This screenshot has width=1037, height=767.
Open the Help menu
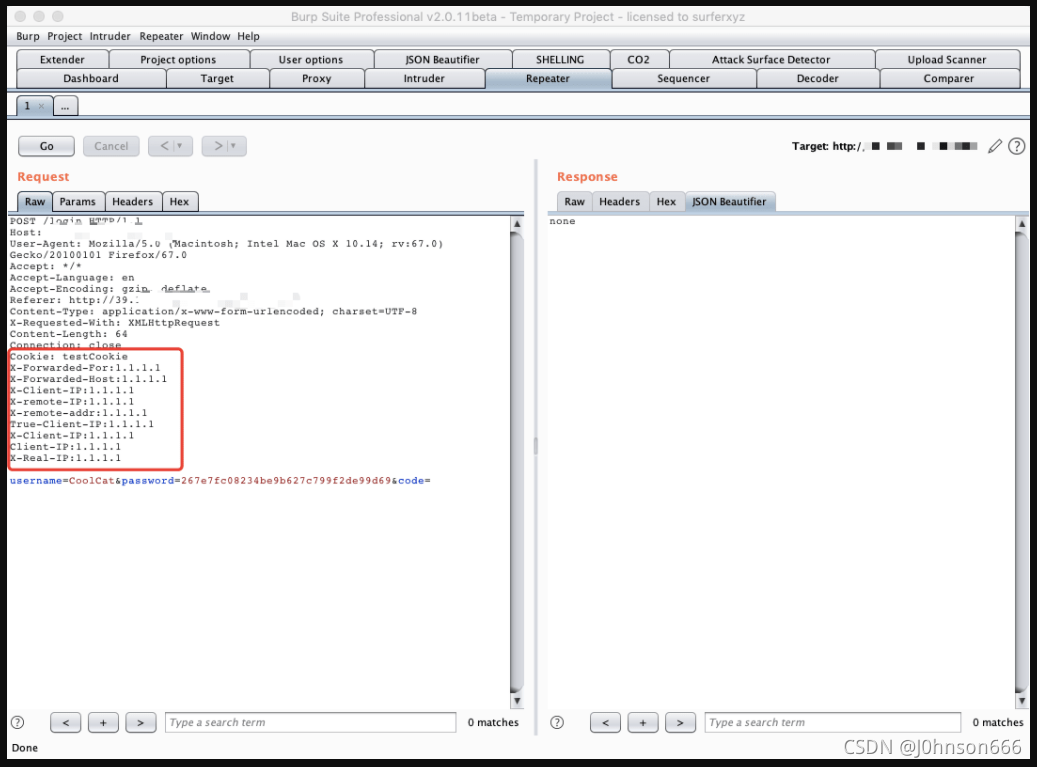pyautogui.click(x=249, y=36)
